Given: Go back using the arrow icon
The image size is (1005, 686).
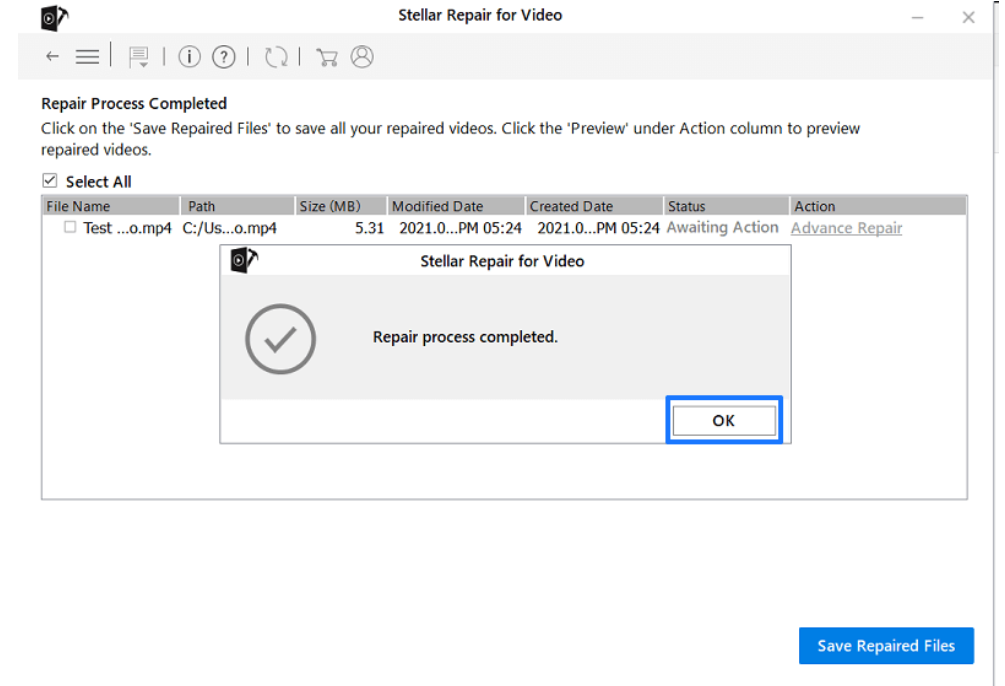Looking at the screenshot, I should [53, 57].
